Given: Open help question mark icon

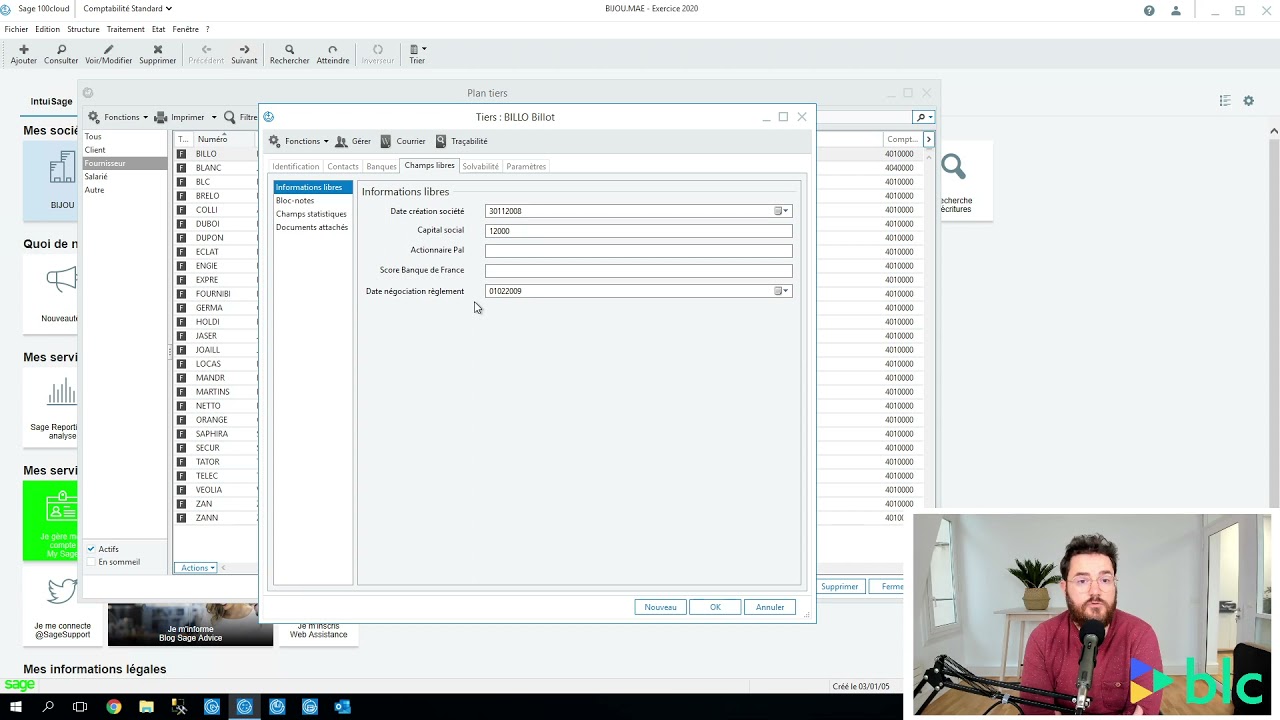Looking at the screenshot, I should (1149, 10).
